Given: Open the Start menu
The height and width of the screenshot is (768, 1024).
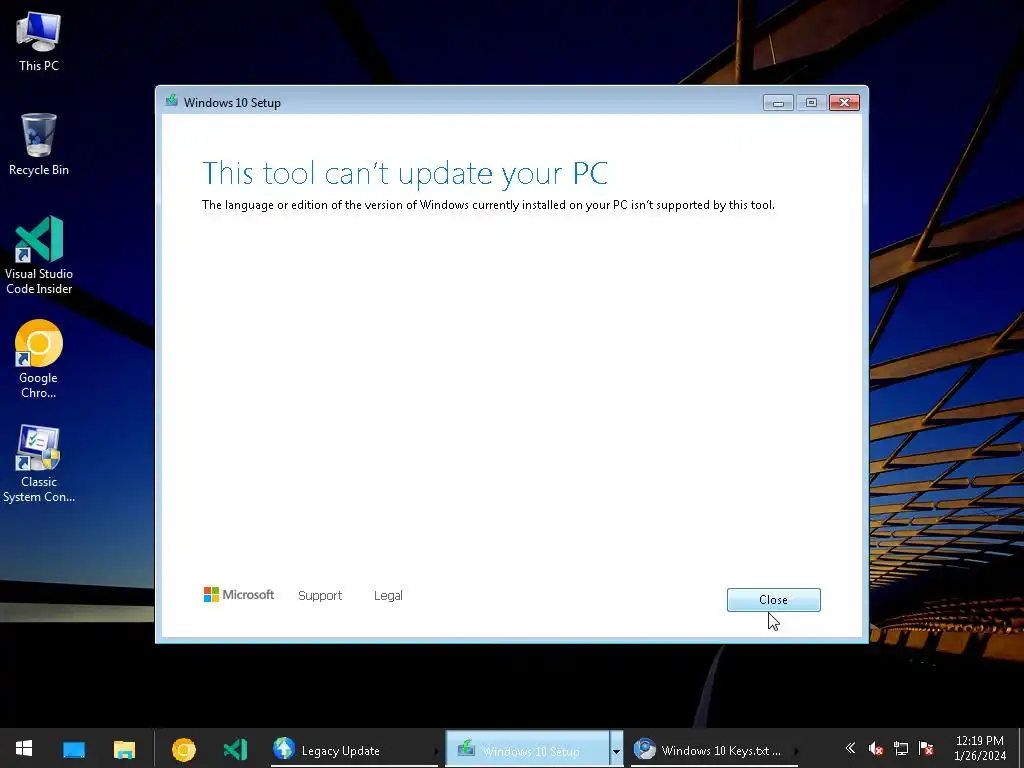Looking at the screenshot, I should pyautogui.click(x=24, y=748).
